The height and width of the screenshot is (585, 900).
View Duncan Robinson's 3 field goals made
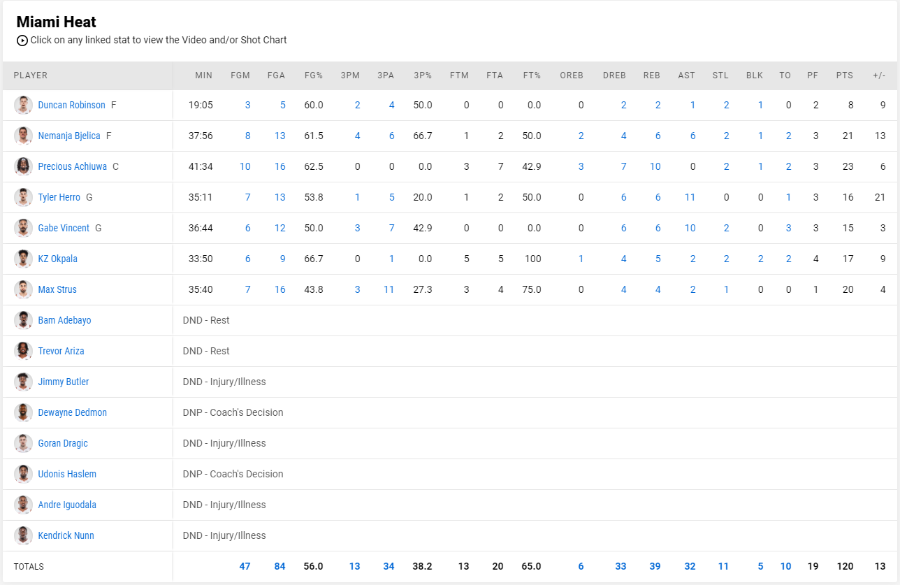click(x=247, y=105)
